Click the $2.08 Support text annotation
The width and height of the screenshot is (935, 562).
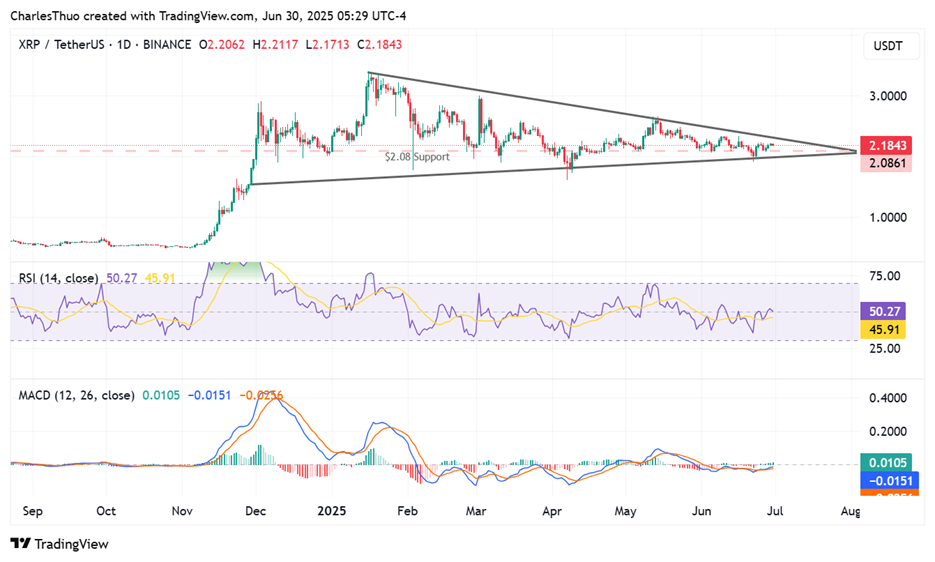[417, 157]
